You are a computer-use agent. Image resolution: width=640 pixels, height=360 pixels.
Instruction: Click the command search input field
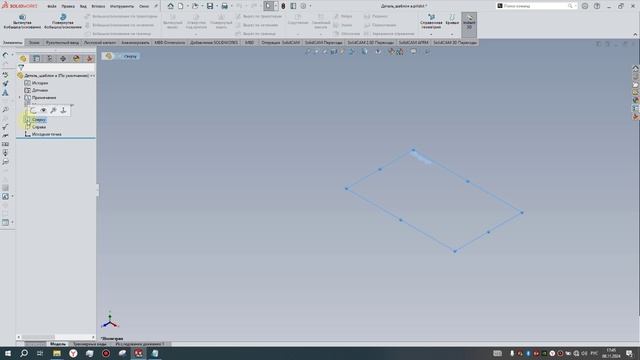(x=536, y=6)
